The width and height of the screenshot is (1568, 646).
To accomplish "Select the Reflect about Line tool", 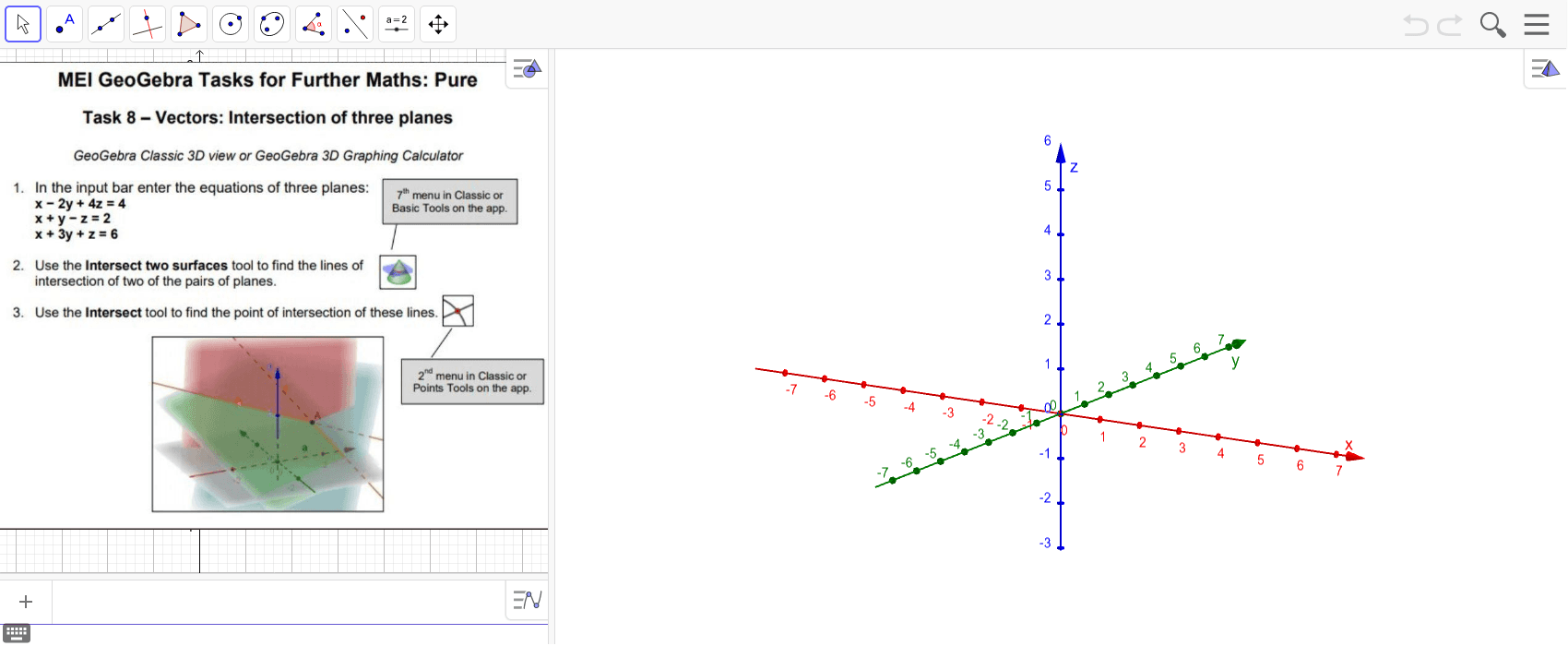I will pos(355,24).
